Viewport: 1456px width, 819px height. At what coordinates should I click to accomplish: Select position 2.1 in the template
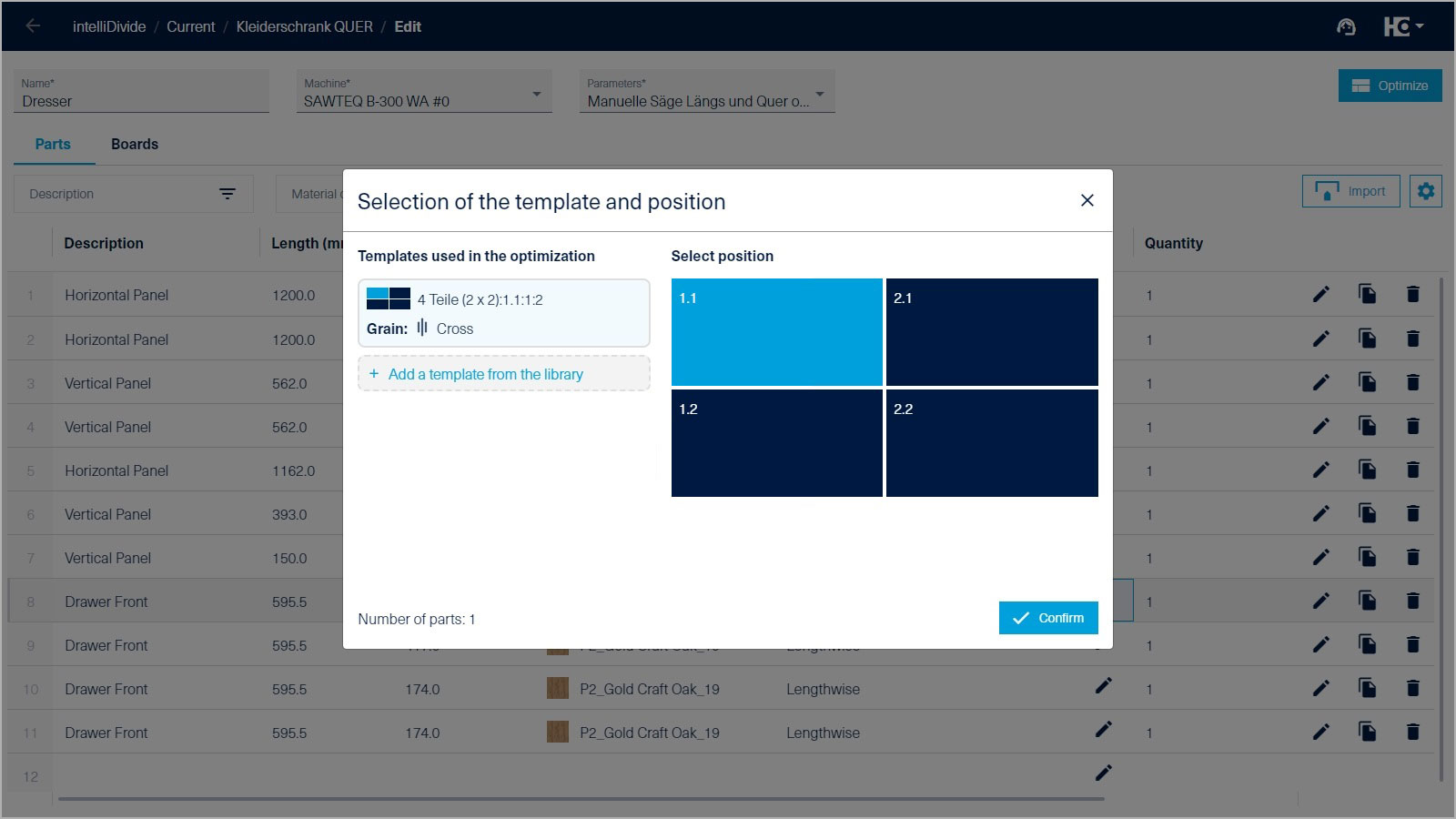click(992, 332)
